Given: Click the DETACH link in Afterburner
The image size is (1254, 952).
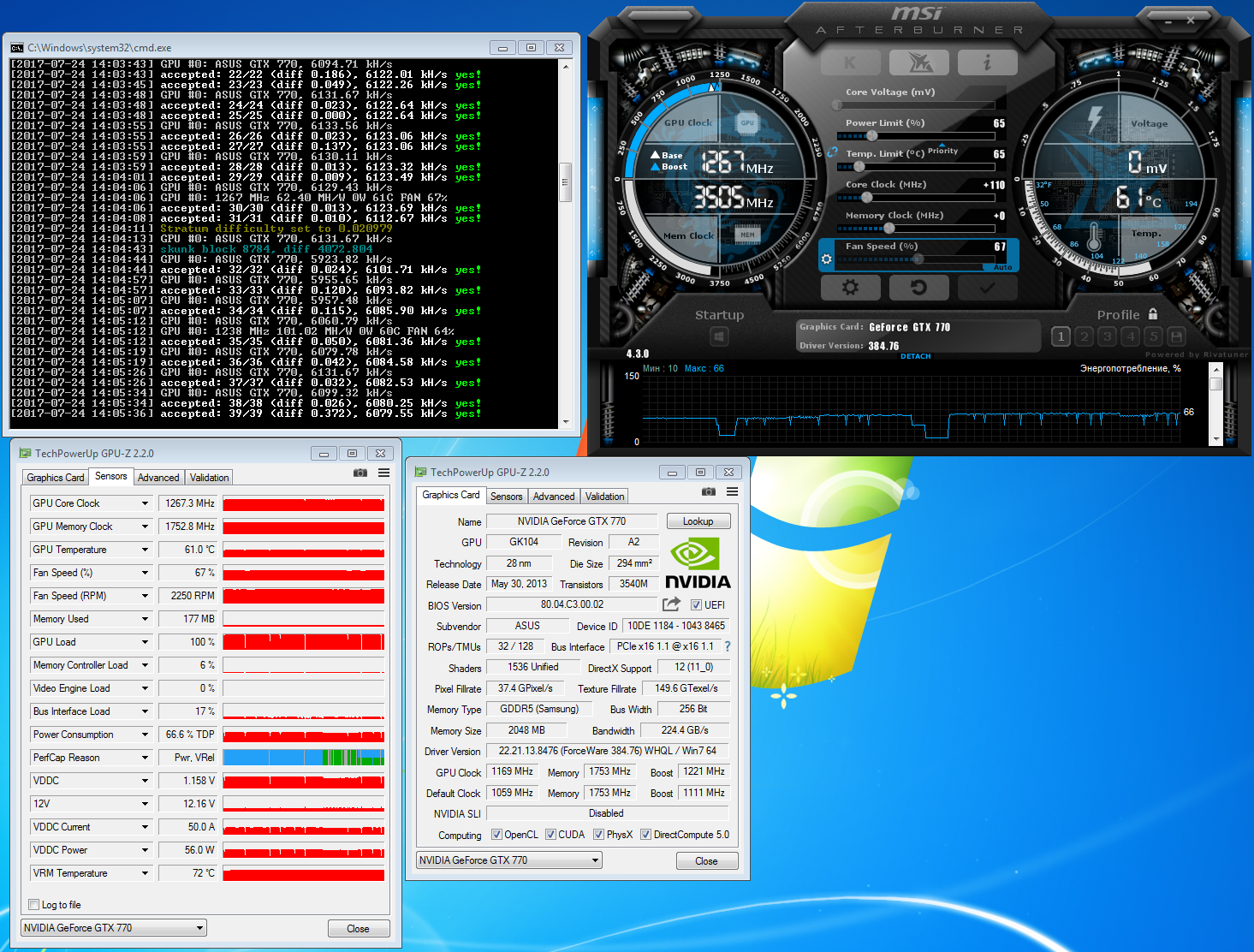Looking at the screenshot, I should tap(916, 356).
